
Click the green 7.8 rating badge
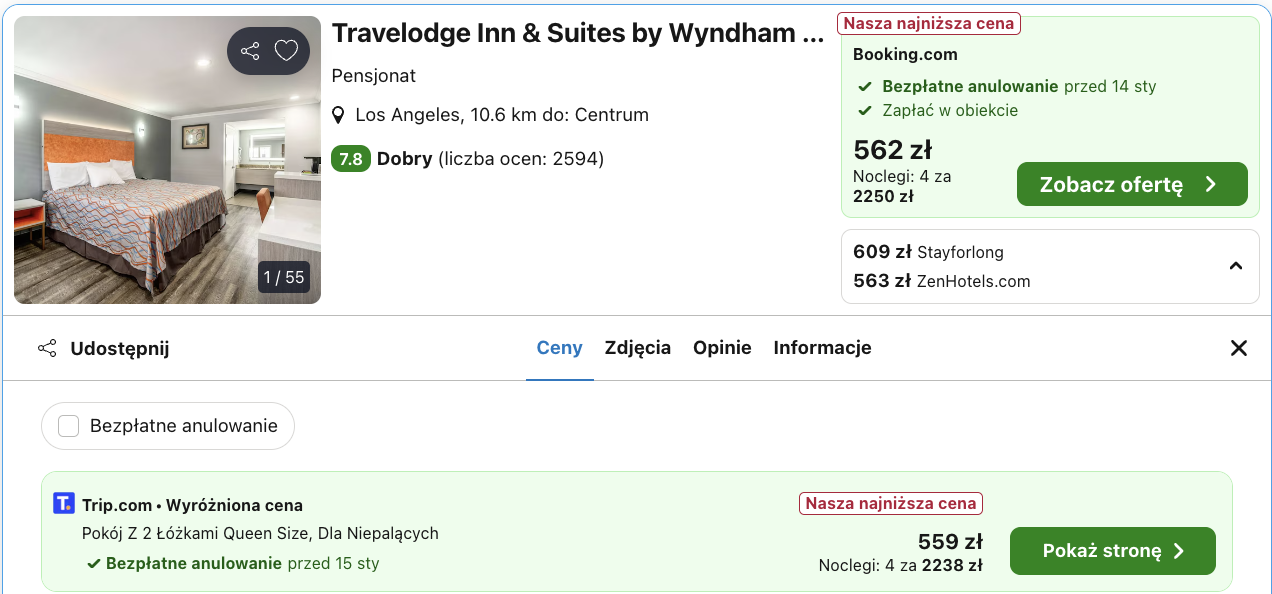point(351,158)
